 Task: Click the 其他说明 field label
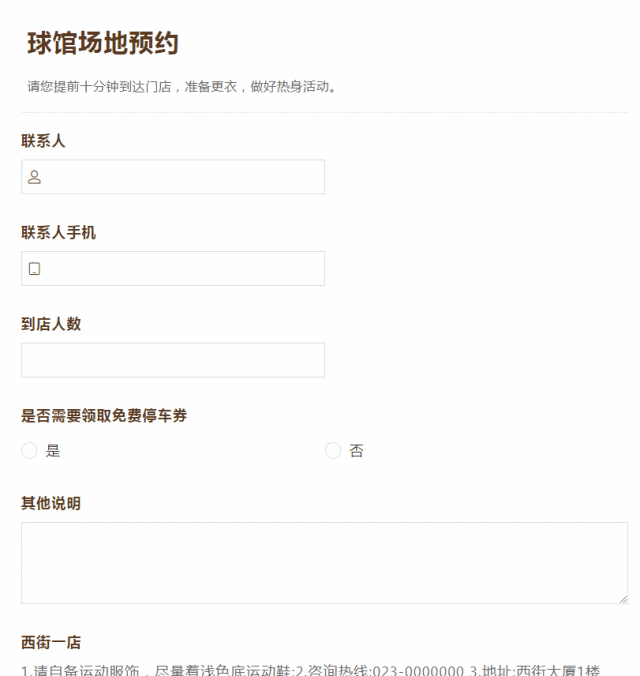click(x=51, y=503)
